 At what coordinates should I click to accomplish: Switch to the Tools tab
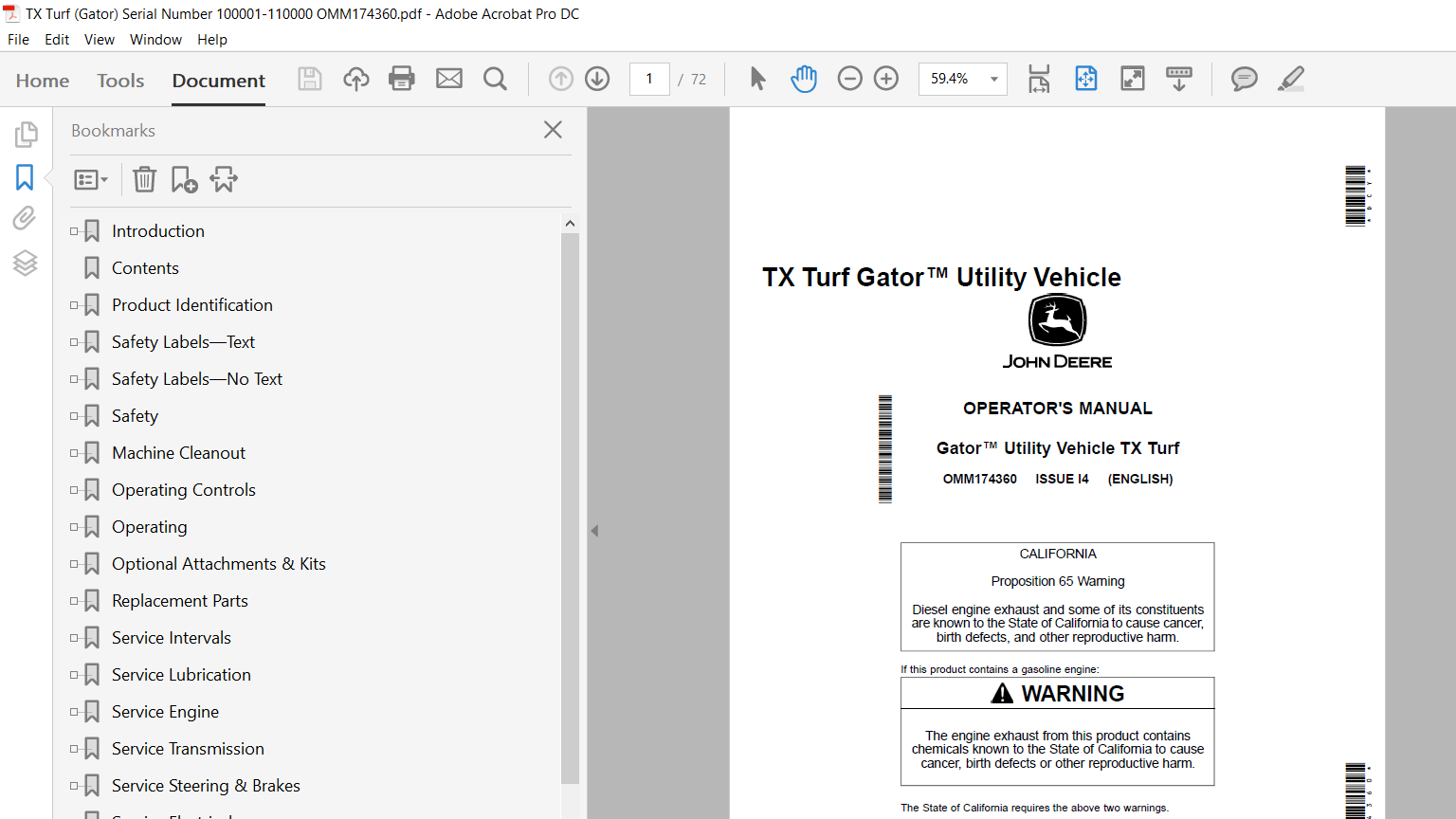[x=120, y=81]
